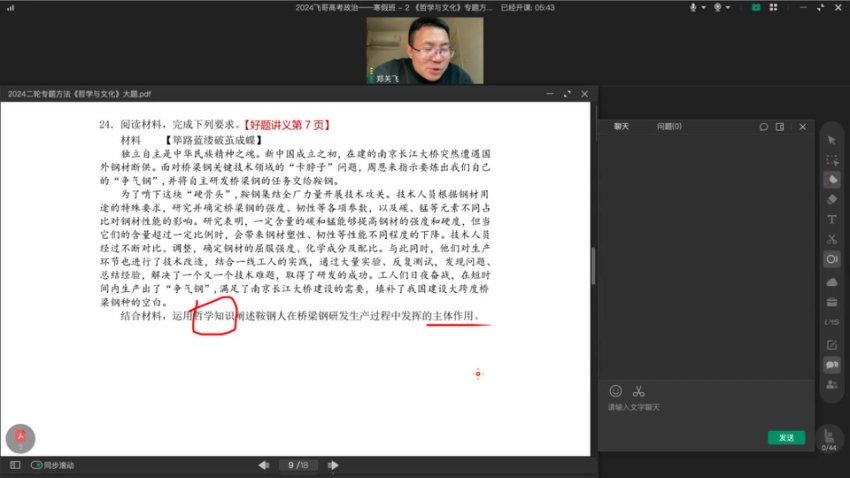Expand camera options dropdown arrow
Image resolution: width=850 pixels, height=478 pixels.
pos(728,8)
